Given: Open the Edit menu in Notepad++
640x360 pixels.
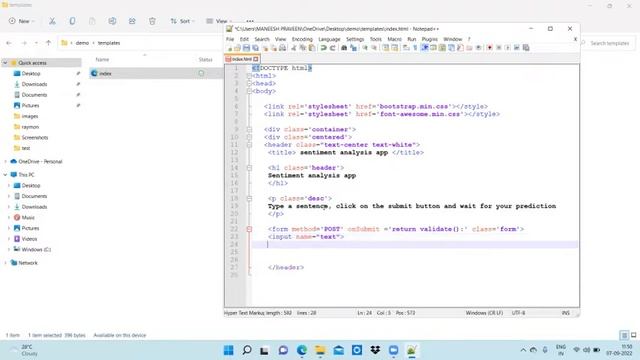Looking at the screenshot, I should [244, 39].
